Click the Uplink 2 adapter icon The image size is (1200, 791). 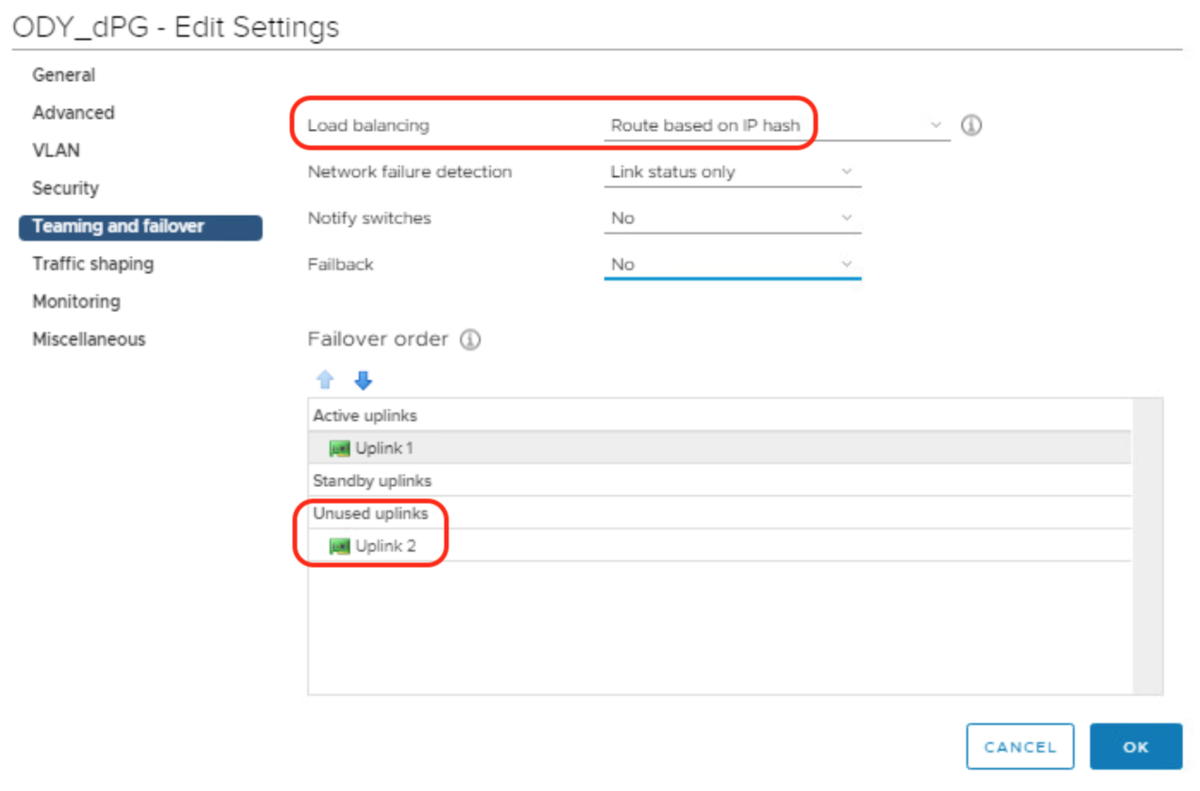(339, 546)
